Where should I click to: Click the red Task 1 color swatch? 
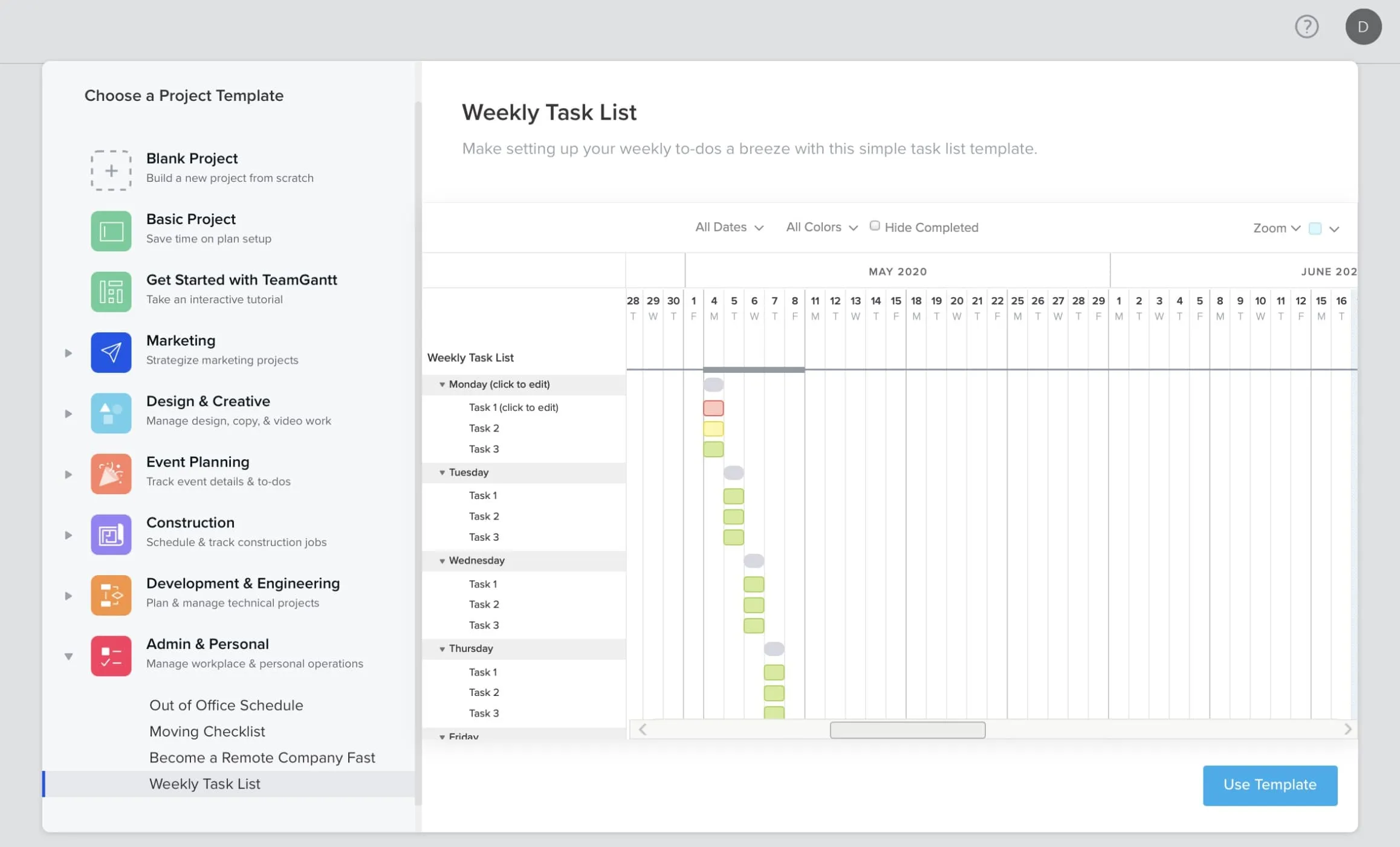tap(714, 407)
